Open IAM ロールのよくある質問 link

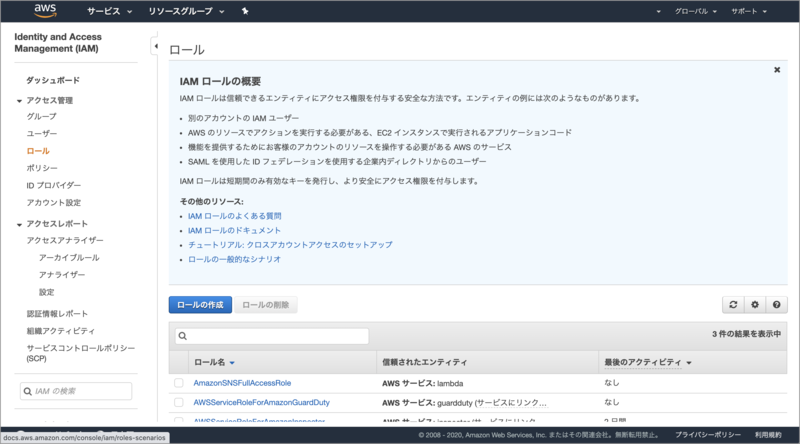point(235,216)
